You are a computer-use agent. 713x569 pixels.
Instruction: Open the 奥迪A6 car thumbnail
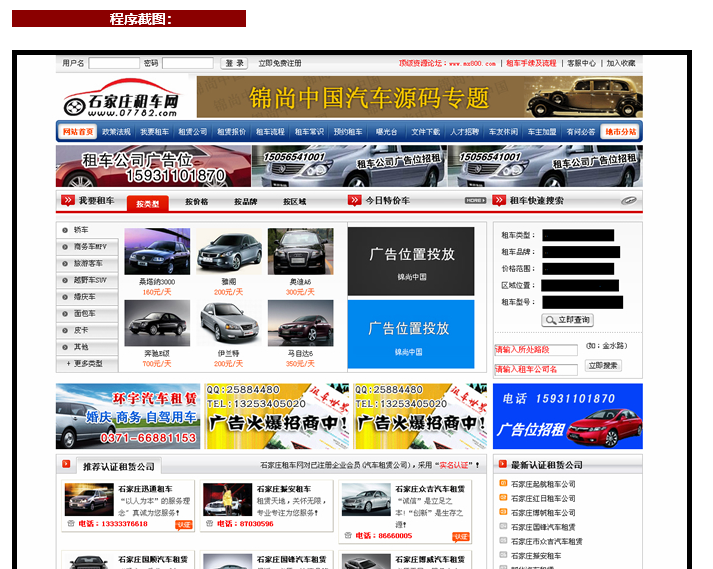(x=300, y=252)
